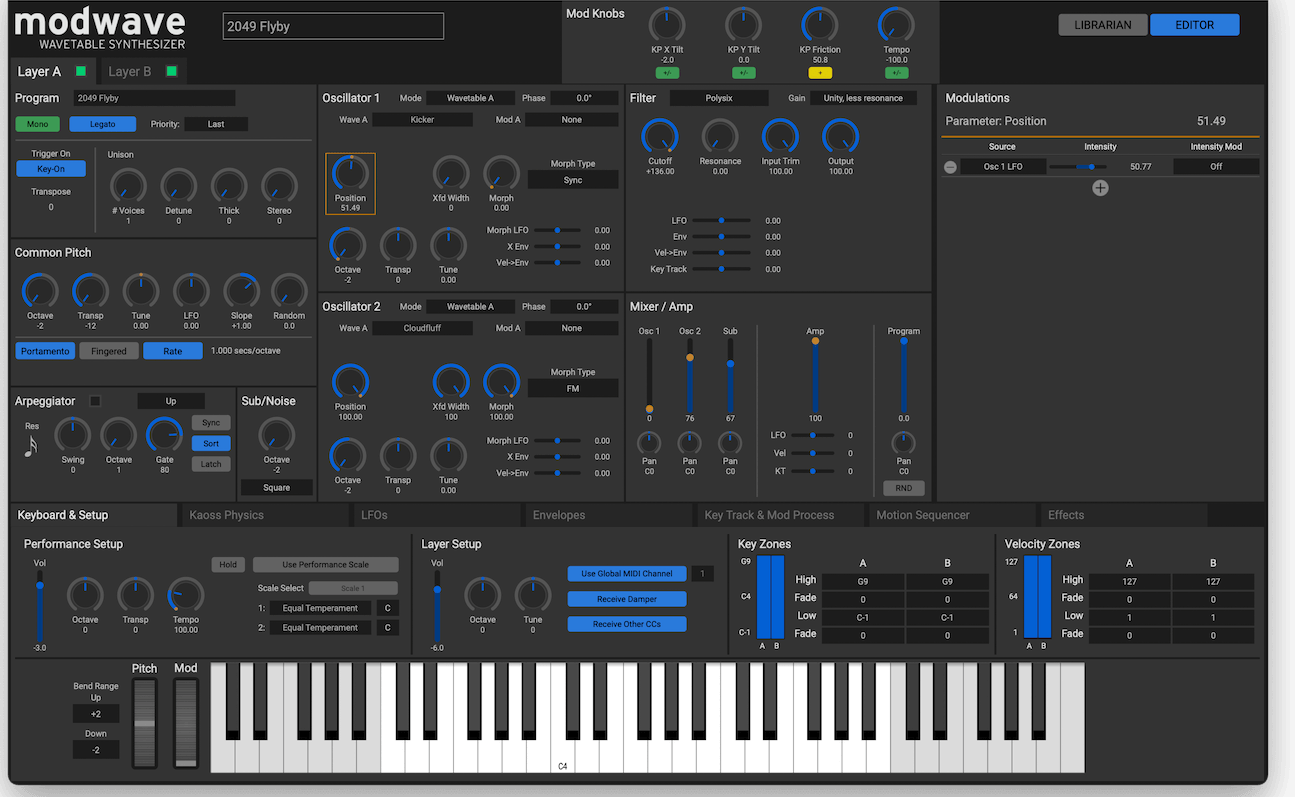This screenshot has width=1295, height=797.
Task: Click the Osc 2 Pan knob in Mixer
Action: [x=690, y=443]
